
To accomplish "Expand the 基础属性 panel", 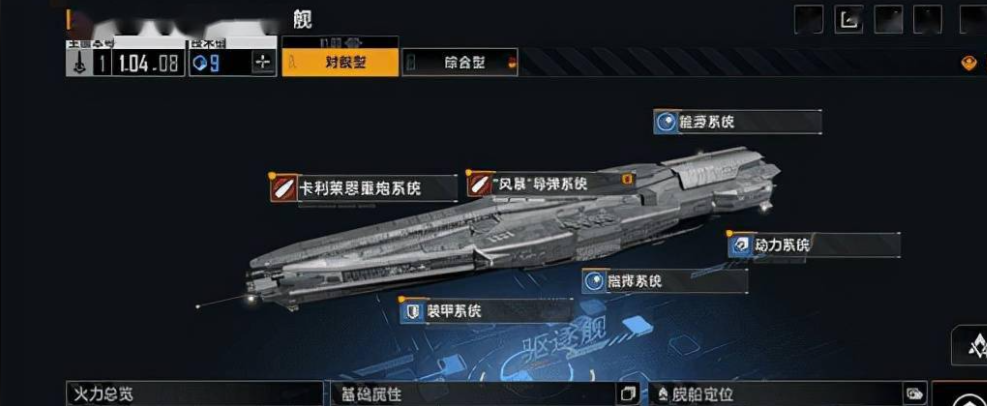I will (x=485, y=394).
